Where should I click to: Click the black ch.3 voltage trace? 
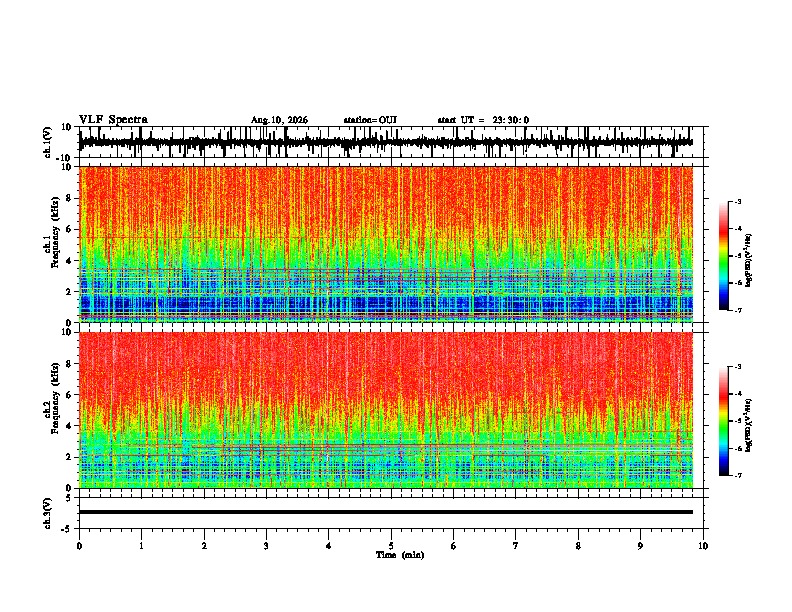(386, 512)
